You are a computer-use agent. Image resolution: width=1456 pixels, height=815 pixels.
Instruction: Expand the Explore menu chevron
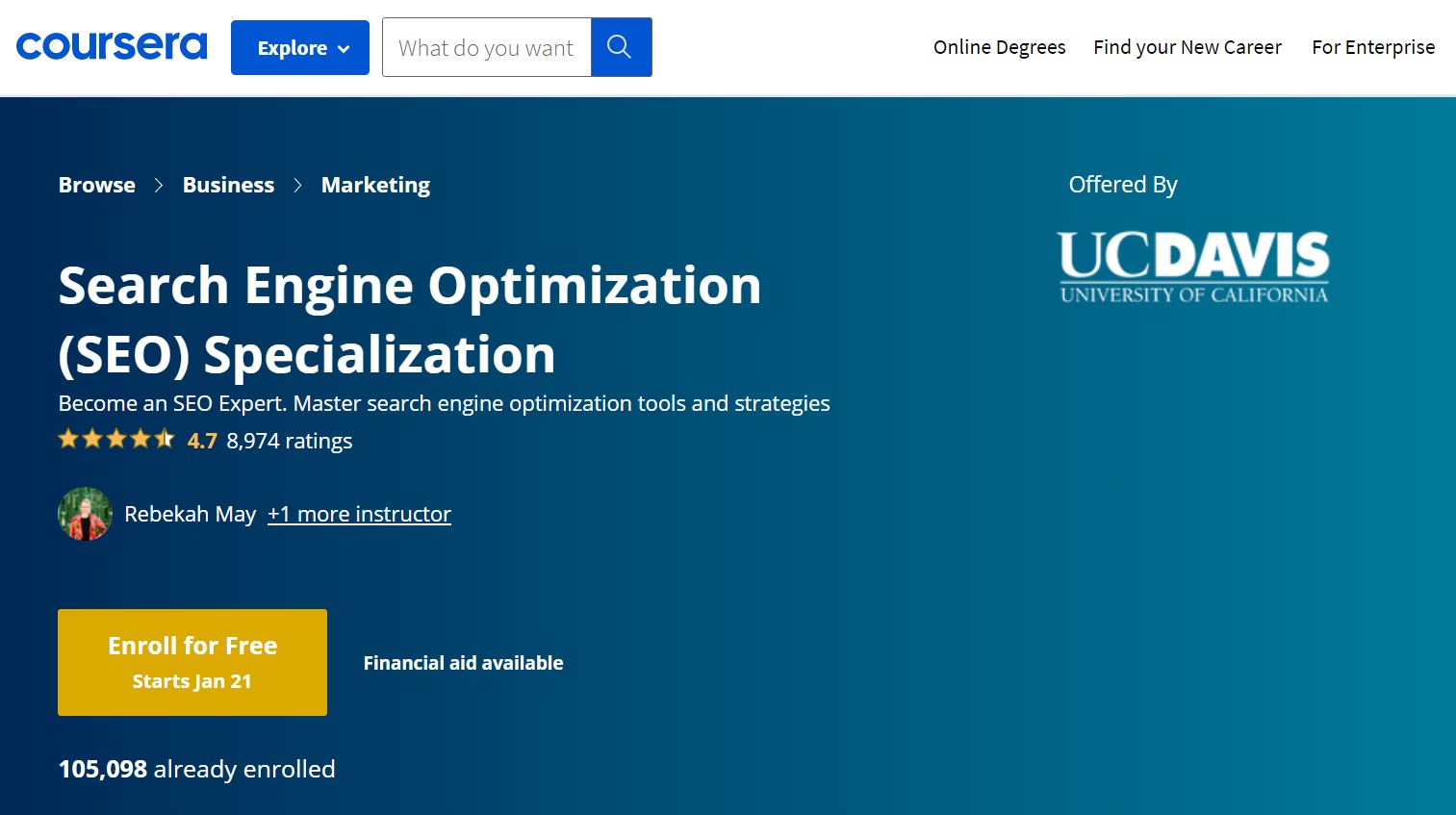pyautogui.click(x=342, y=47)
